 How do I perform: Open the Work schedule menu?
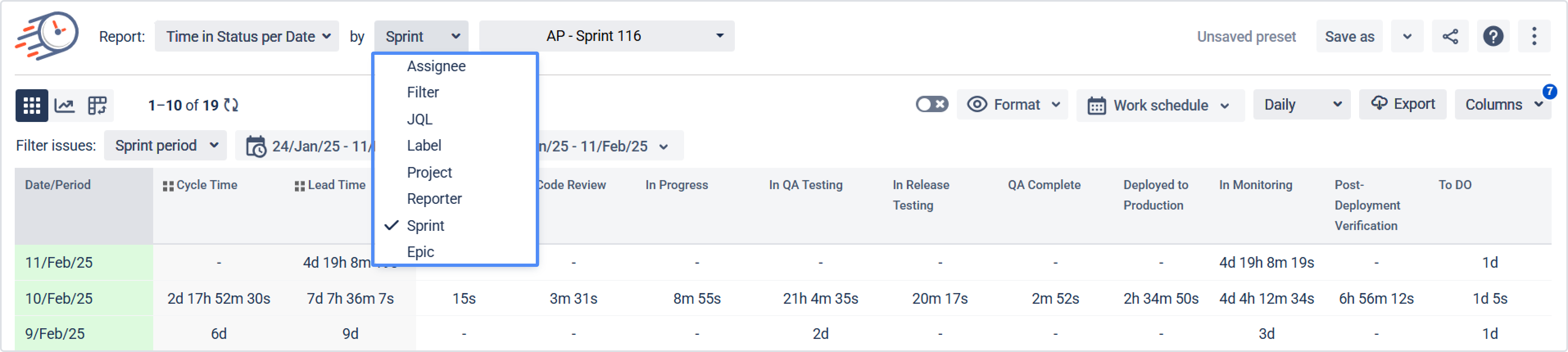[1160, 105]
